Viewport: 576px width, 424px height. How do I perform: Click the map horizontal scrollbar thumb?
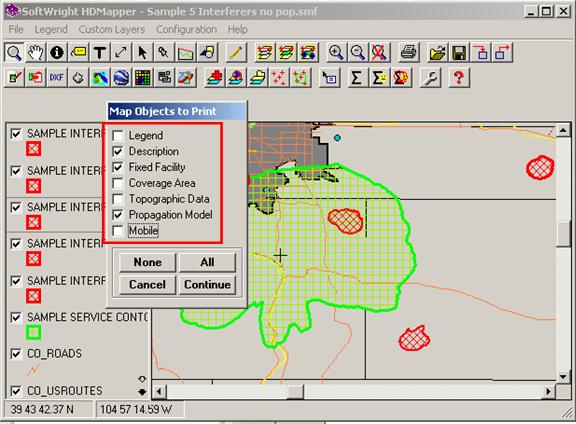[x=295, y=391]
